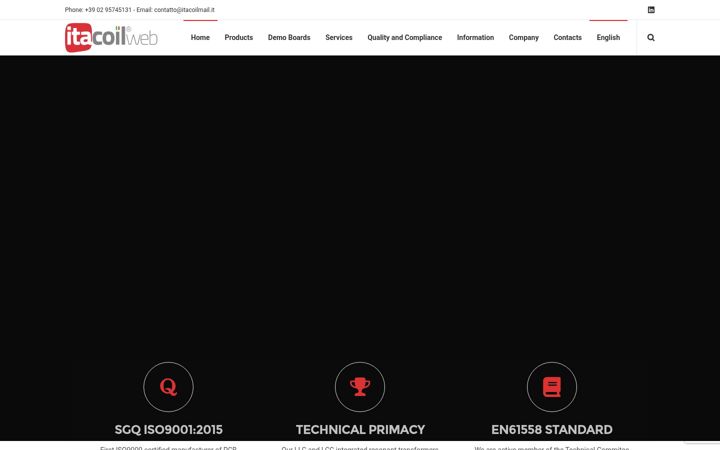Open the Services menu
This screenshot has height=450, width=720.
pos(339,38)
